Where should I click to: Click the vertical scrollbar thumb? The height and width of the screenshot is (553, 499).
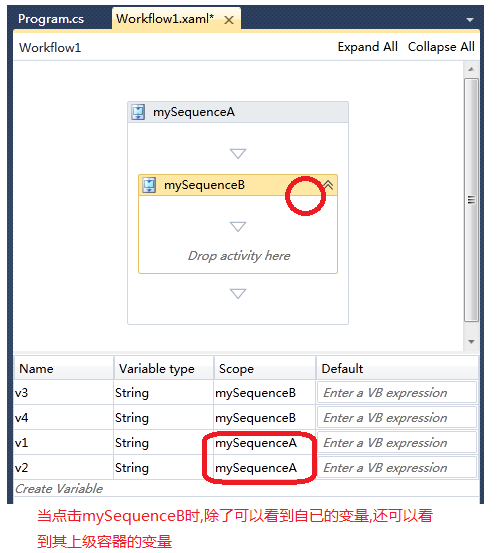tap(471, 200)
